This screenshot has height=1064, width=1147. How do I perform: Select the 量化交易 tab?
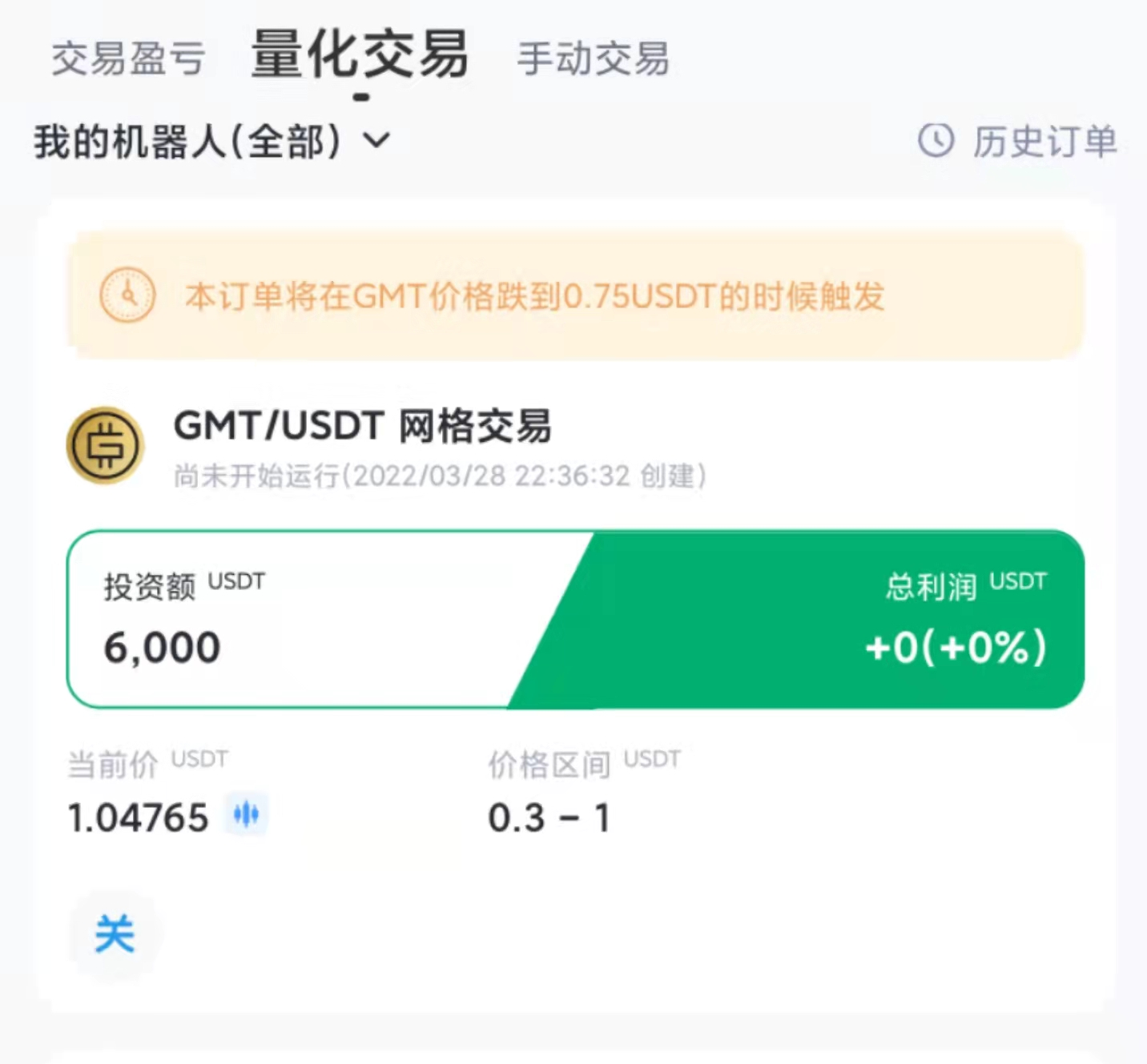click(360, 56)
